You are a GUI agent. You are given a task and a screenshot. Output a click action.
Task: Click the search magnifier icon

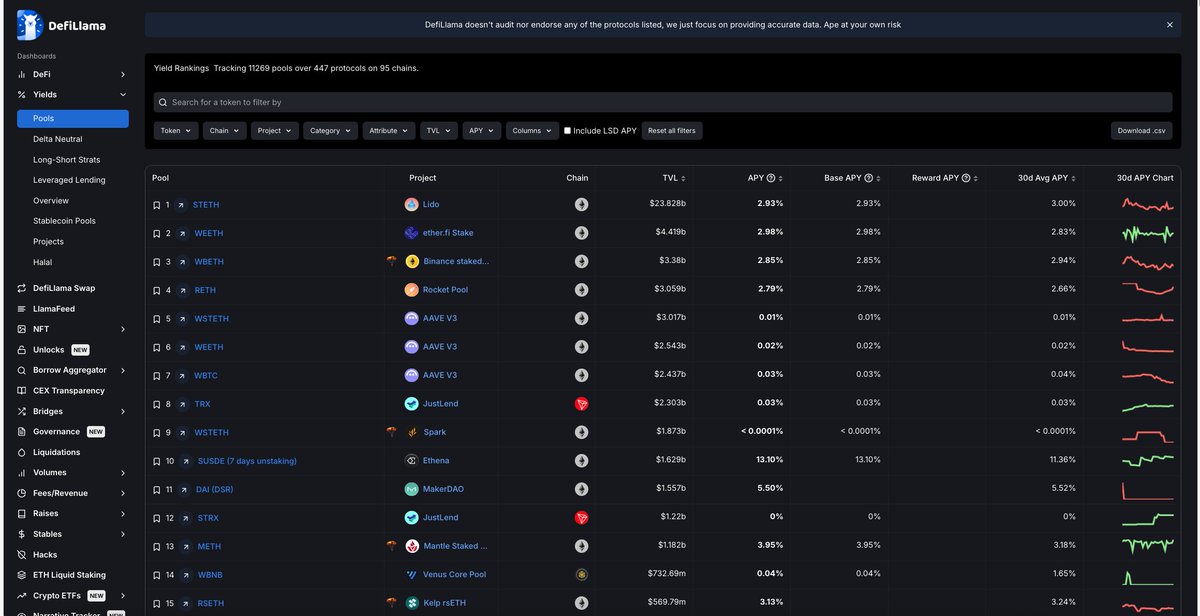pos(162,102)
